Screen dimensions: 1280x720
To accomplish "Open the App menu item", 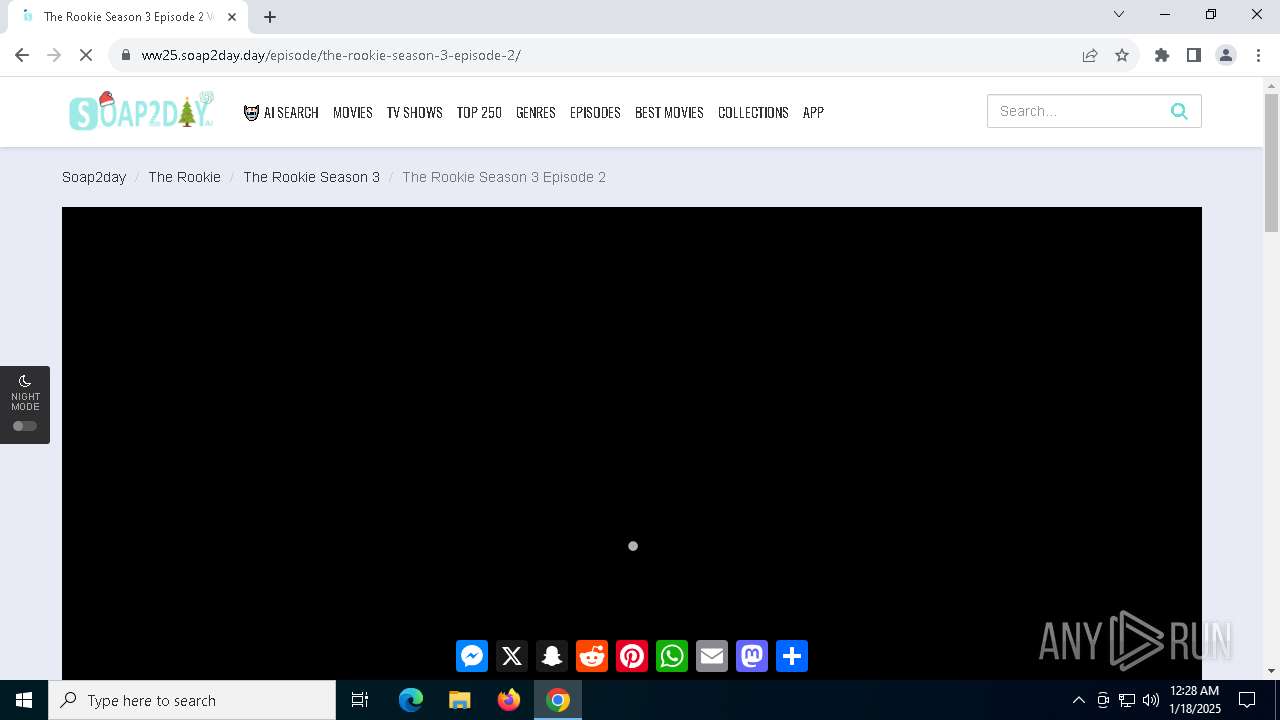I will click(x=813, y=112).
